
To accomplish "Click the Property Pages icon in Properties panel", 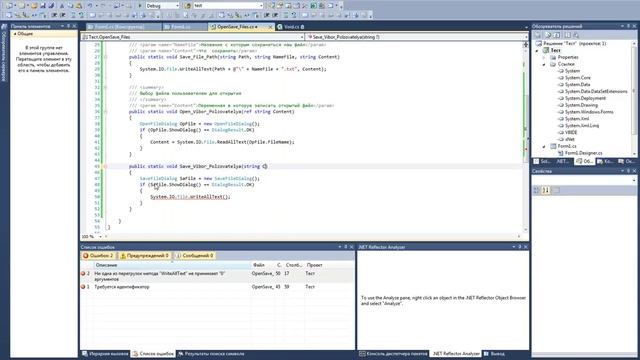I will (556, 190).
